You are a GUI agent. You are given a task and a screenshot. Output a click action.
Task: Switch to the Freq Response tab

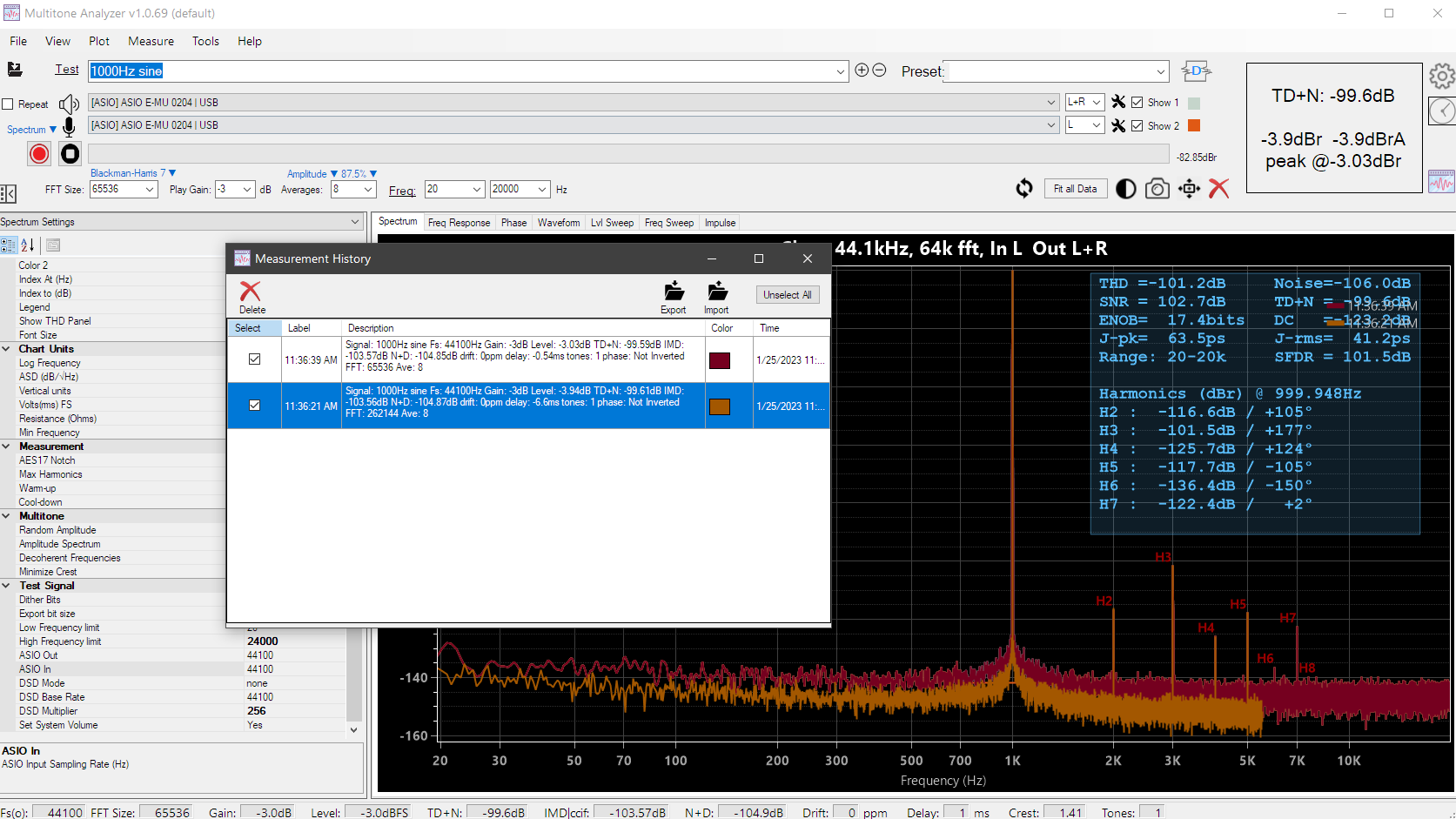coord(459,223)
